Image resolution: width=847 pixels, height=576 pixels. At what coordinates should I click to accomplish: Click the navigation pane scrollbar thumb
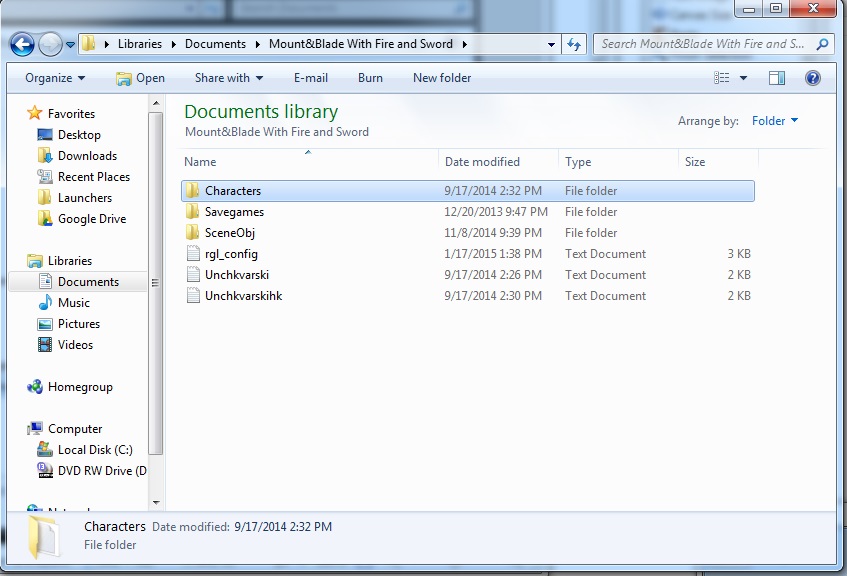pyautogui.click(x=156, y=283)
